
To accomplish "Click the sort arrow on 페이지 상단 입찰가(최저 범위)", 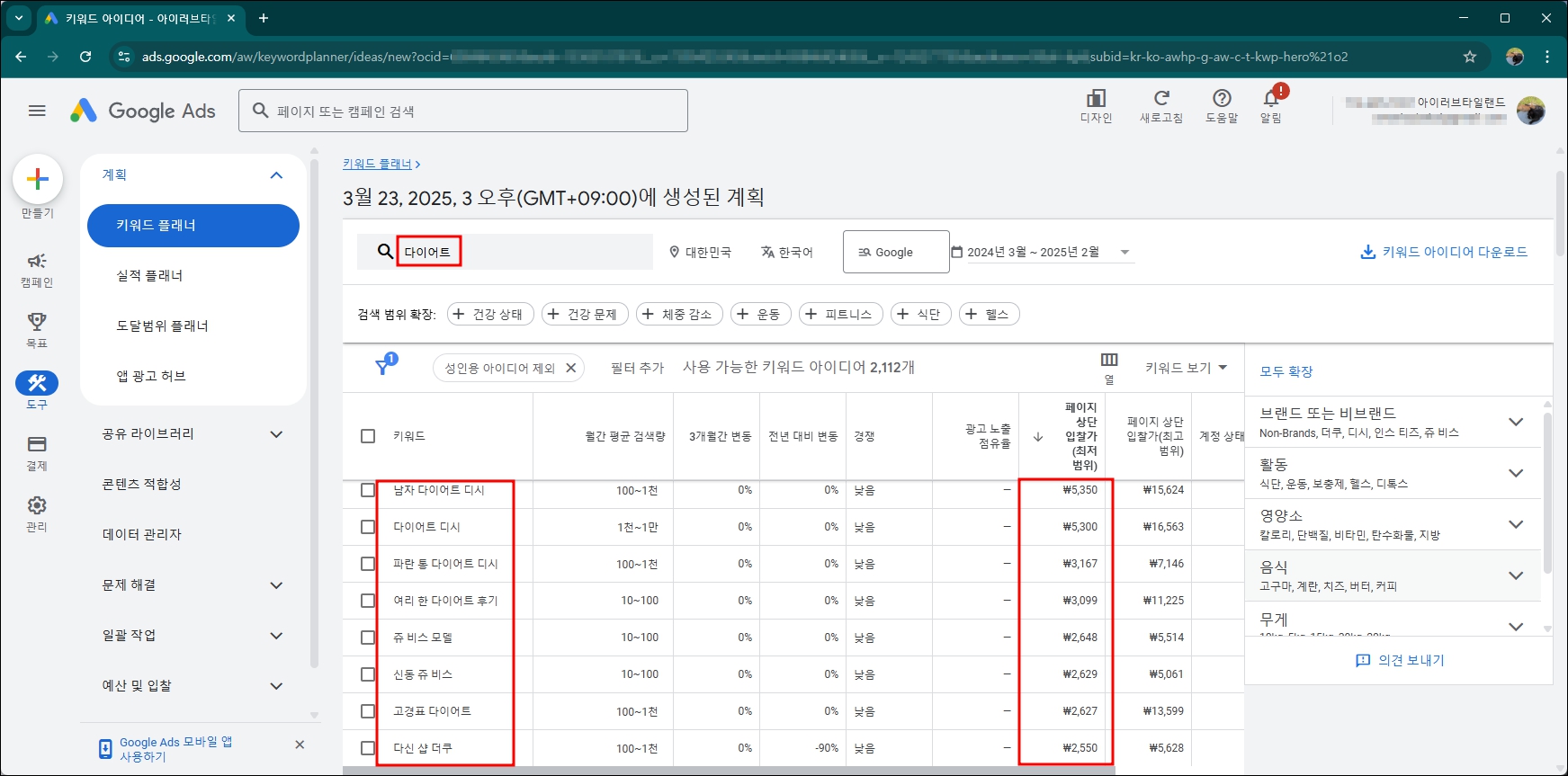I will coord(1038,437).
